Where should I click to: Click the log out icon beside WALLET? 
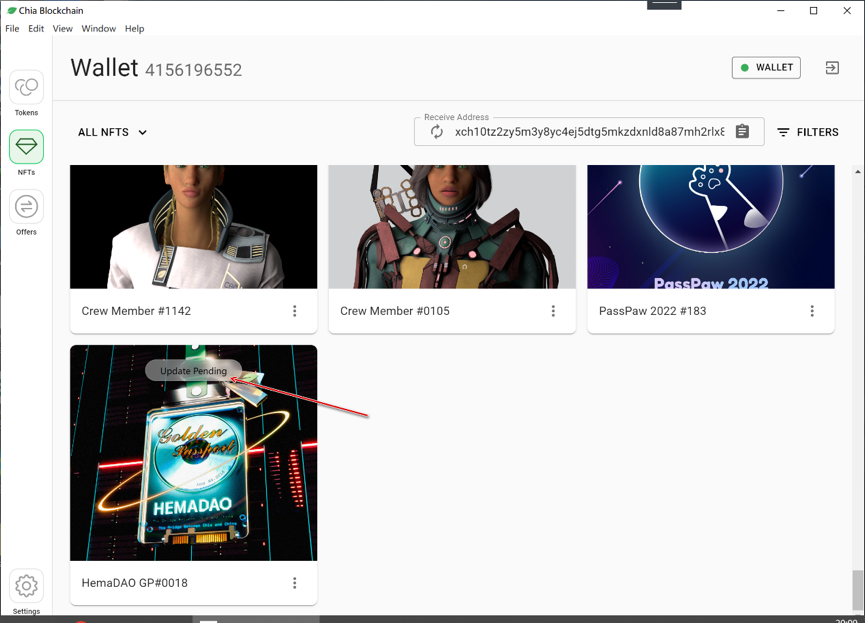[x=832, y=68]
